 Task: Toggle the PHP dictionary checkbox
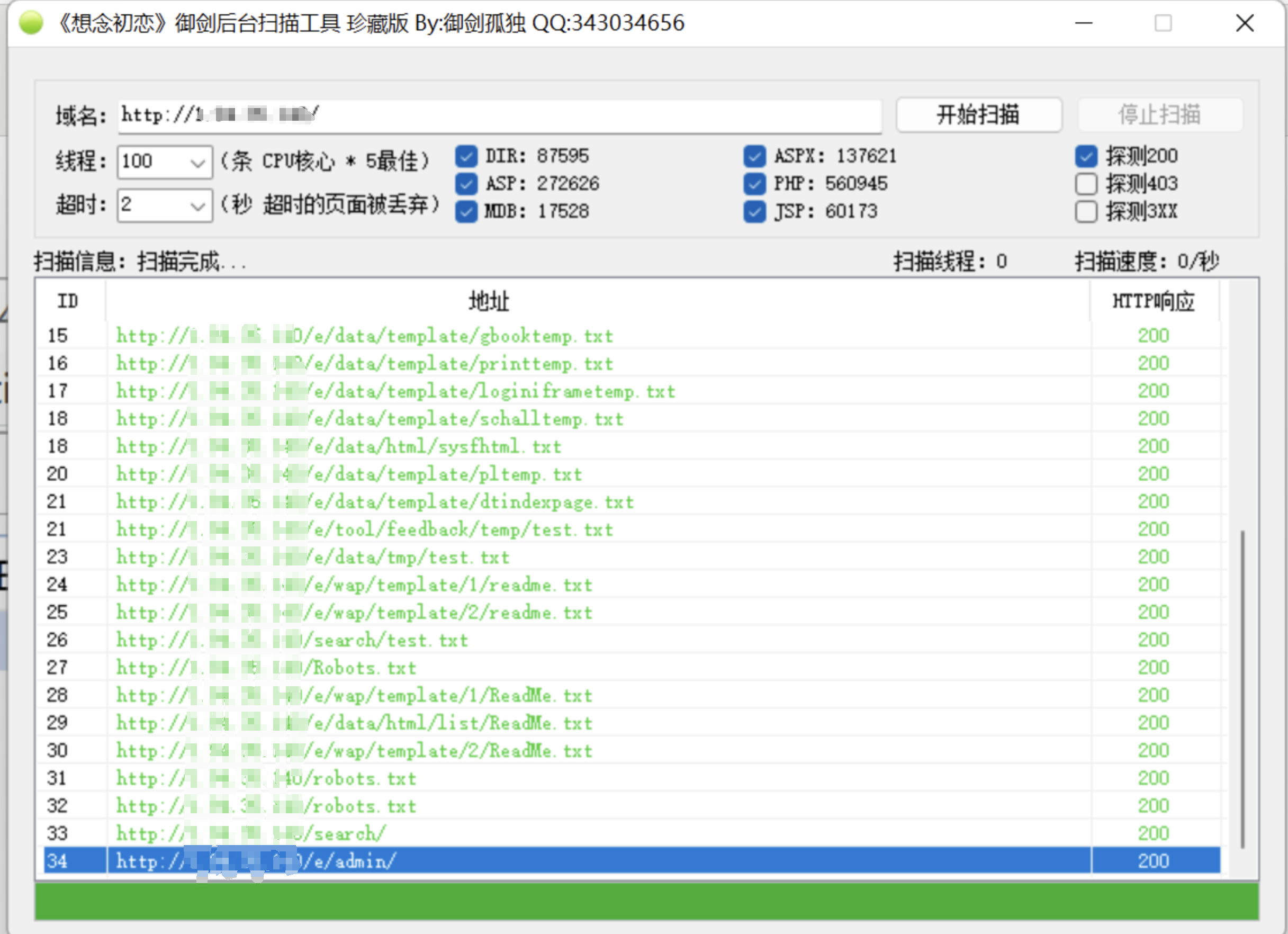pyautogui.click(x=754, y=184)
